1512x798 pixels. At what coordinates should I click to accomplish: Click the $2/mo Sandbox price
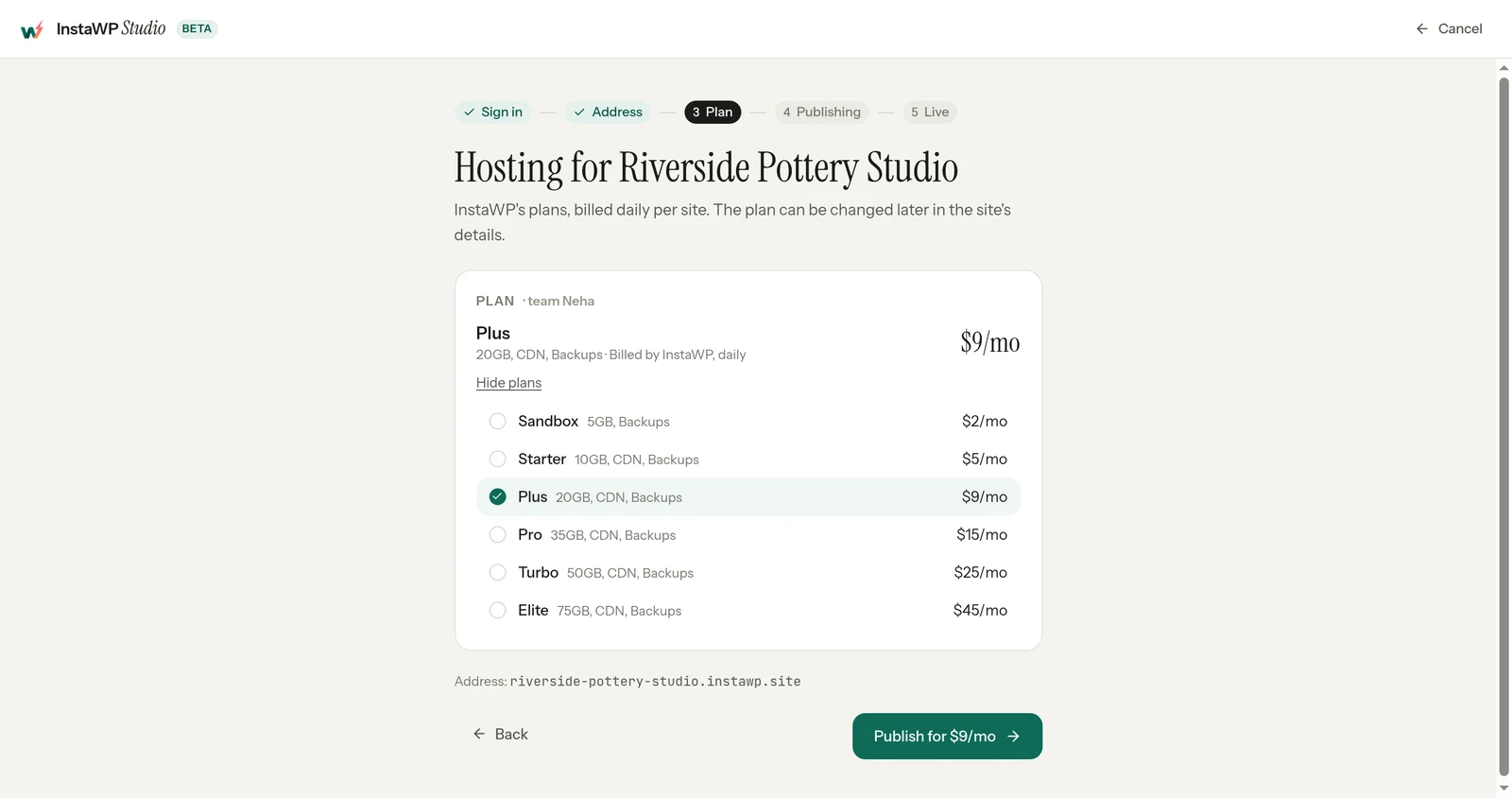985,421
